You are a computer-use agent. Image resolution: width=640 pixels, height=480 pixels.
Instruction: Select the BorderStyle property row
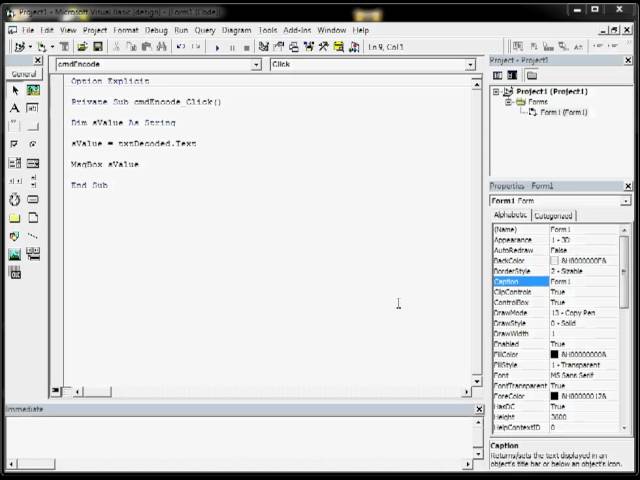click(x=556, y=271)
